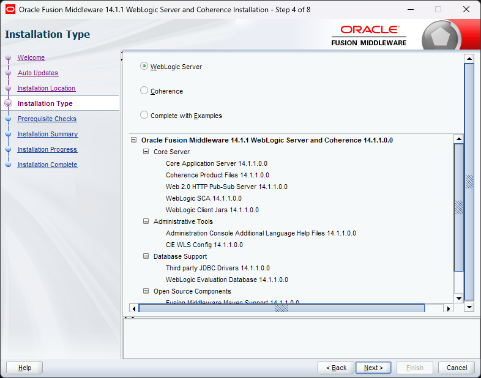Viewport: 481px width, 378px height.
Task: Select the WebLogic Server radio button
Action: (144, 66)
